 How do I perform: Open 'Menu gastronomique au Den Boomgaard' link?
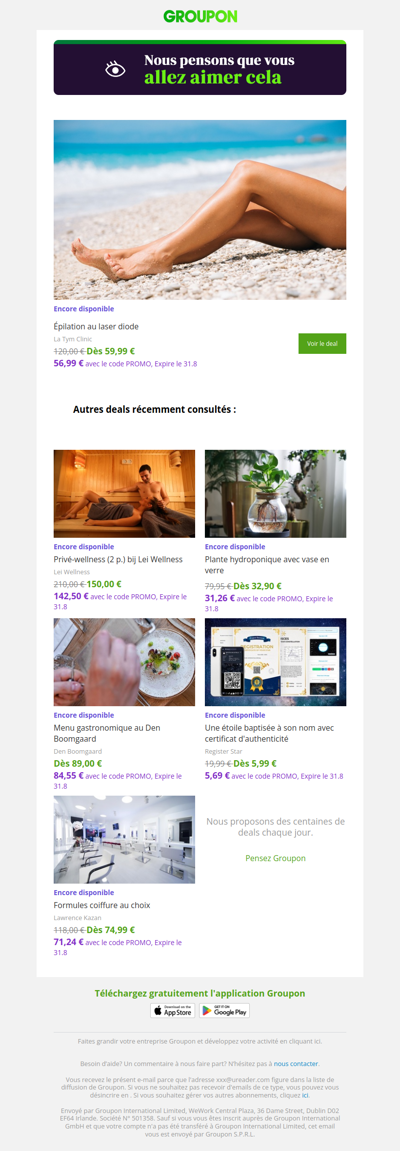coord(107,733)
